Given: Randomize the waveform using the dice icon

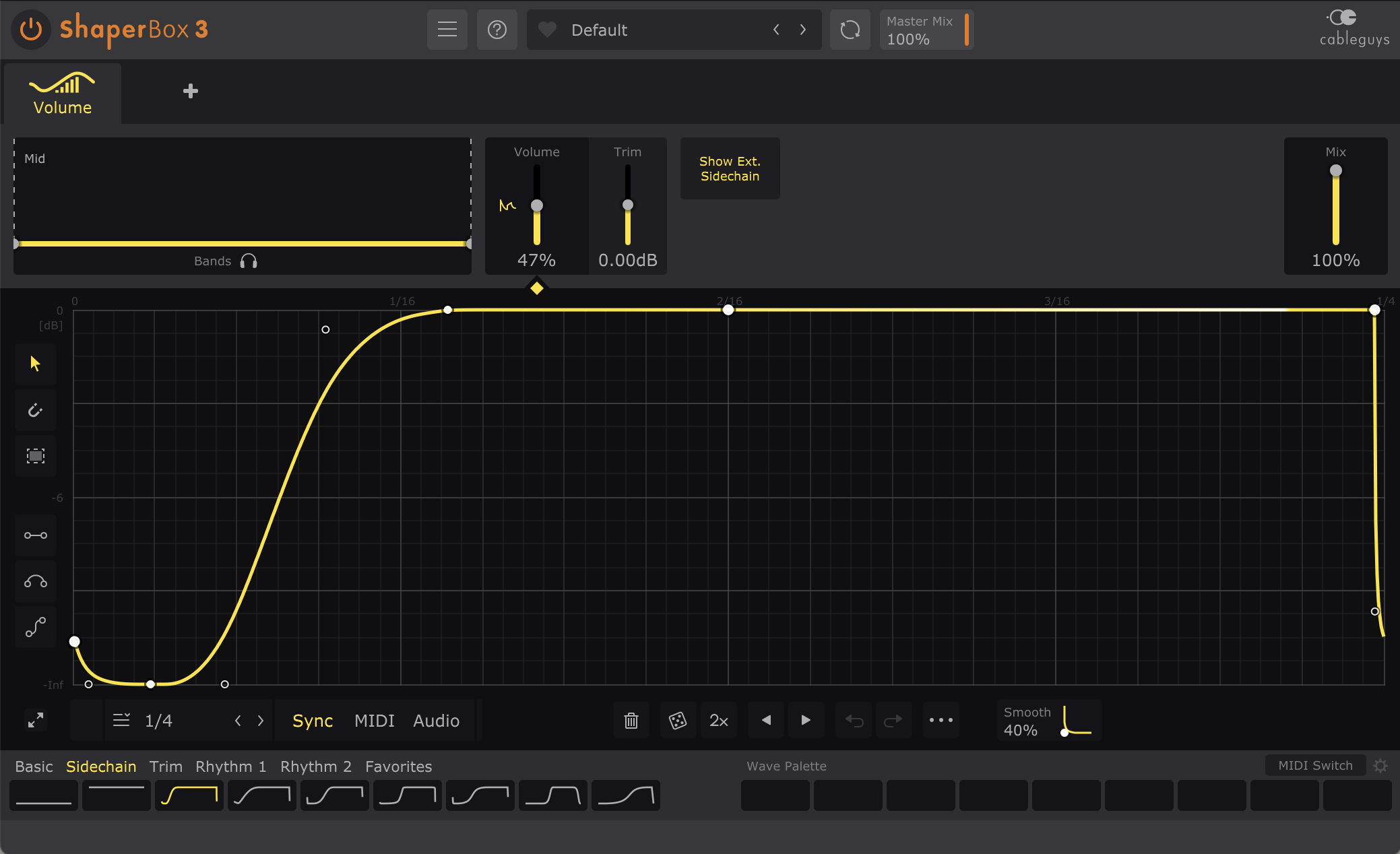Looking at the screenshot, I should click(678, 719).
